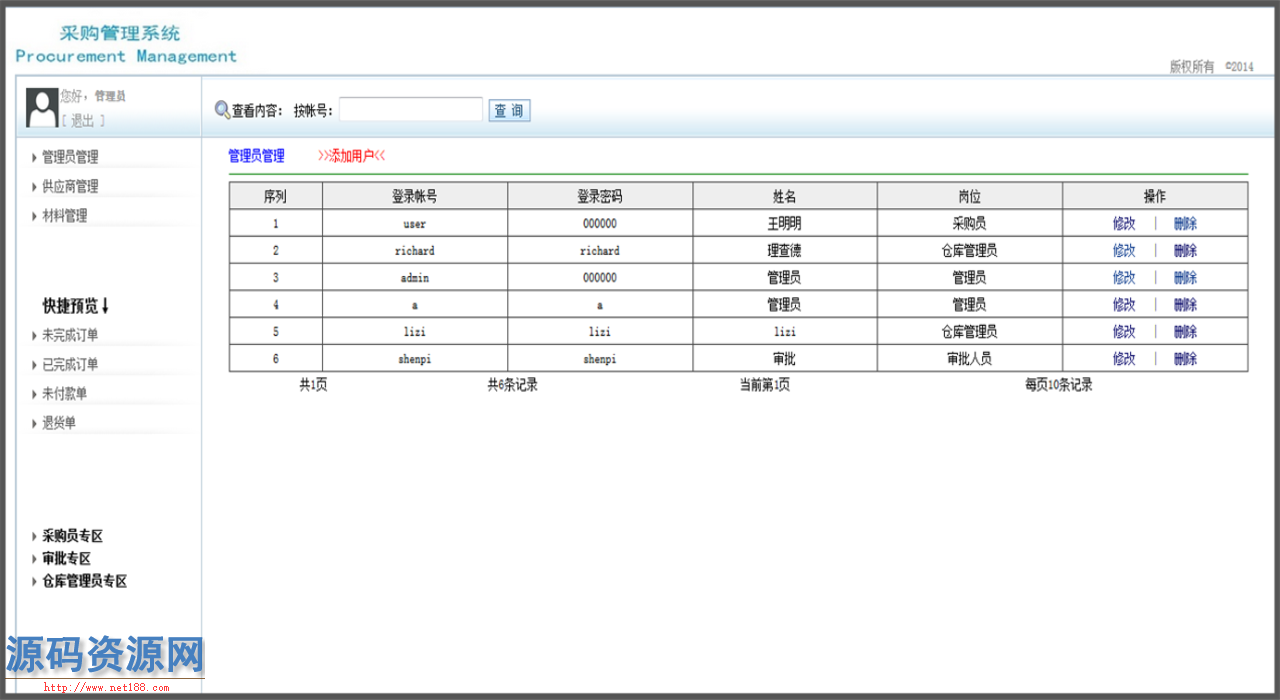Screen dimensions: 1280x700
Task: Open 未付款单 in sidebar
Action: pyautogui.click(x=63, y=394)
